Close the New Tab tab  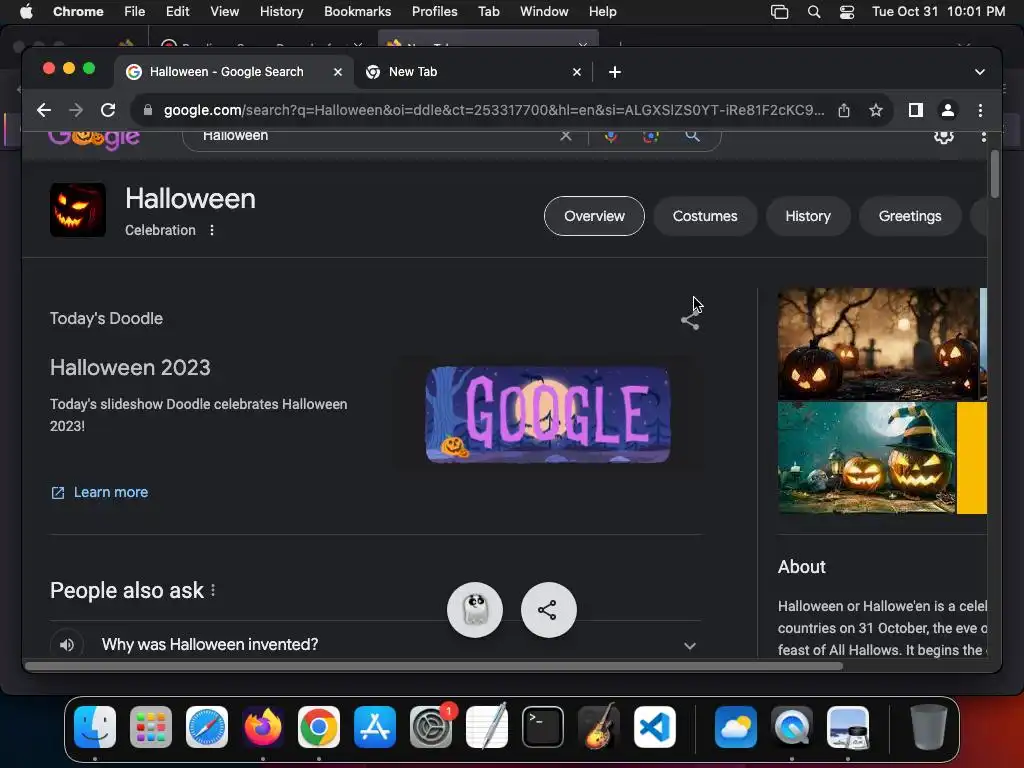tap(577, 72)
